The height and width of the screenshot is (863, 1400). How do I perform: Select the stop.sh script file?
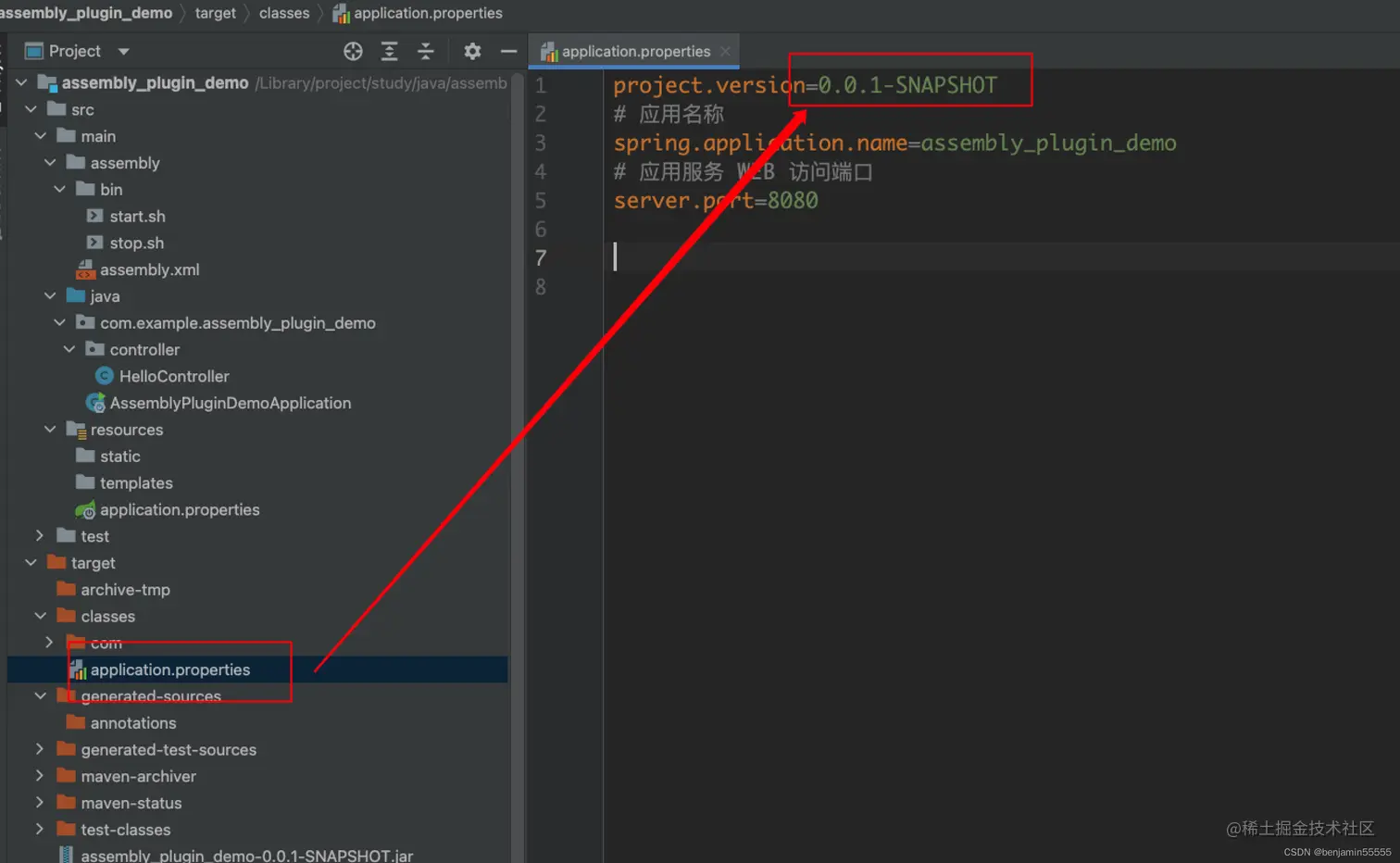(x=136, y=243)
